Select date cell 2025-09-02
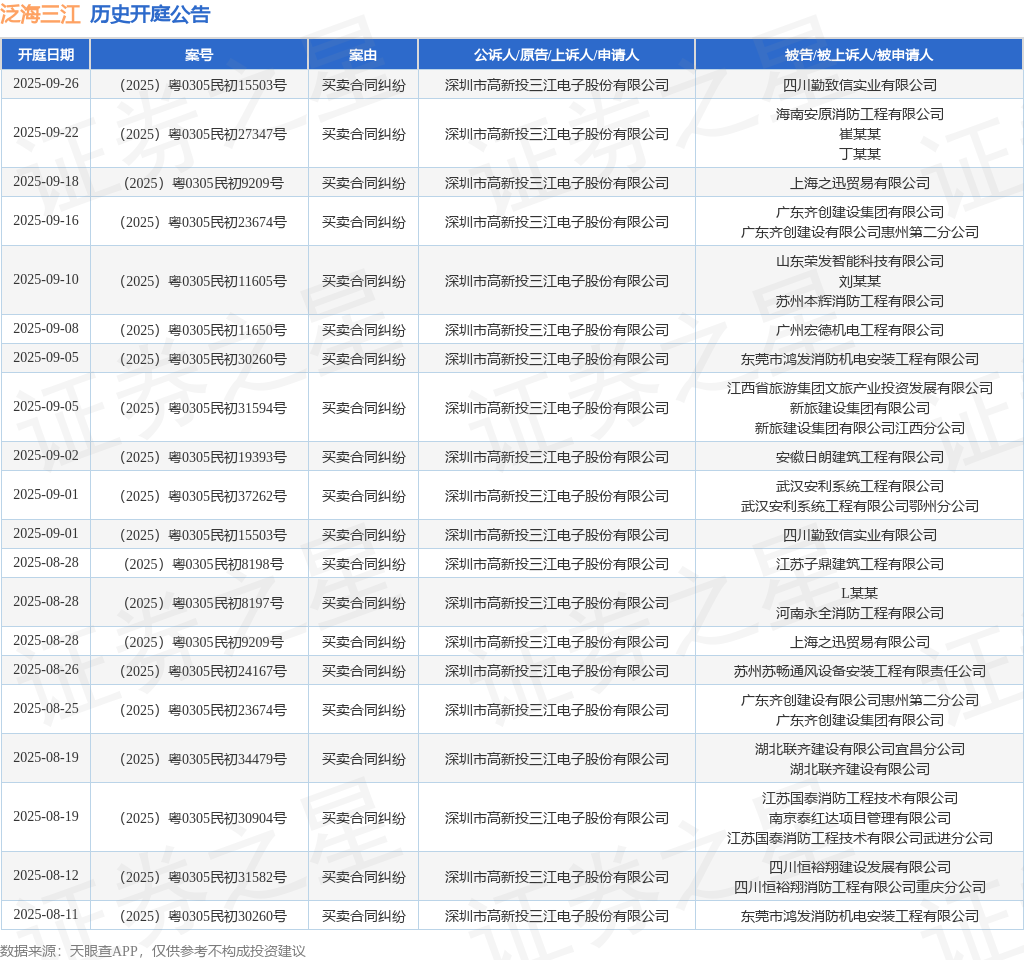The height and width of the screenshot is (960, 1024). pos(46,456)
